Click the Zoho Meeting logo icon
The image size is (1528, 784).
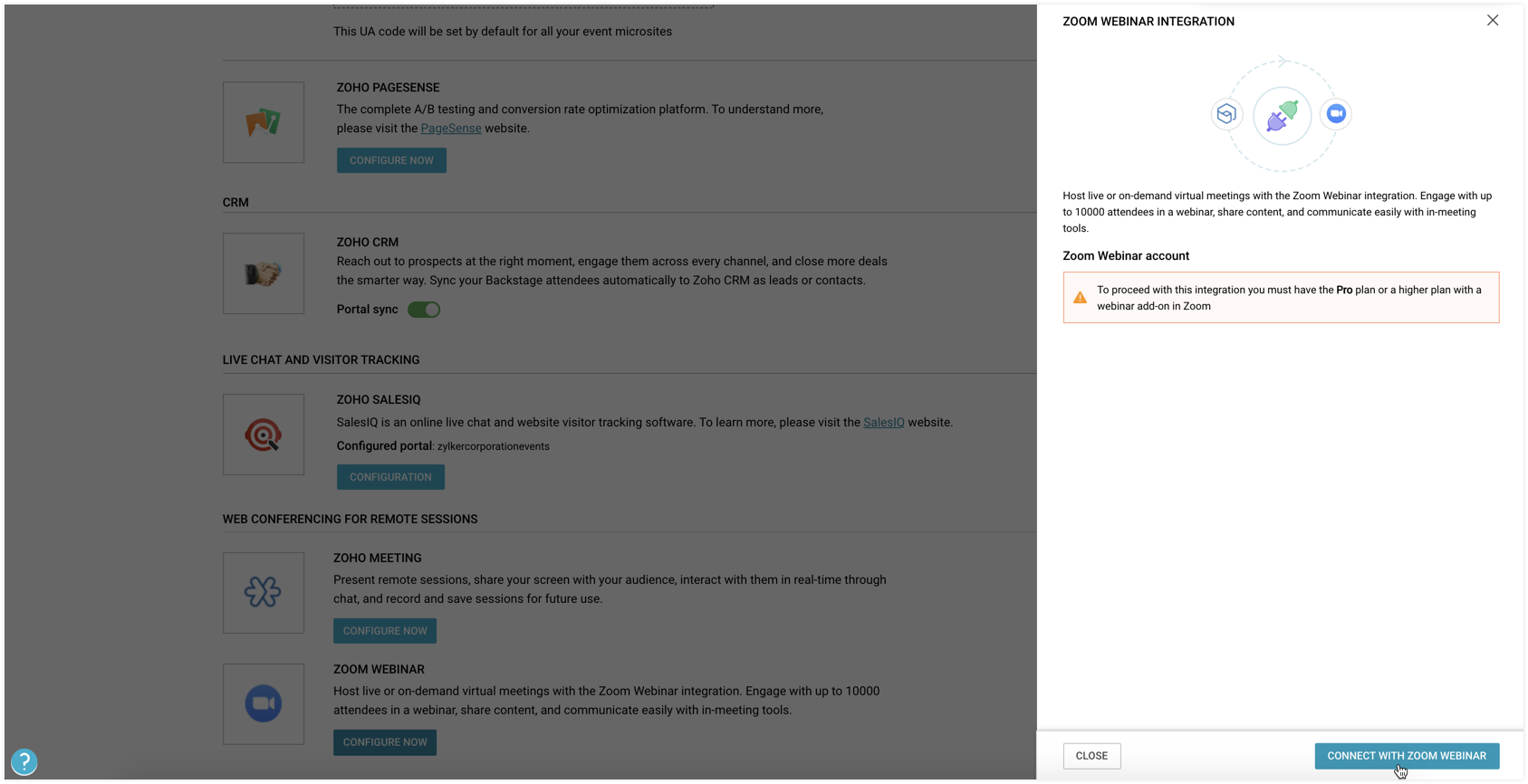[x=263, y=592]
